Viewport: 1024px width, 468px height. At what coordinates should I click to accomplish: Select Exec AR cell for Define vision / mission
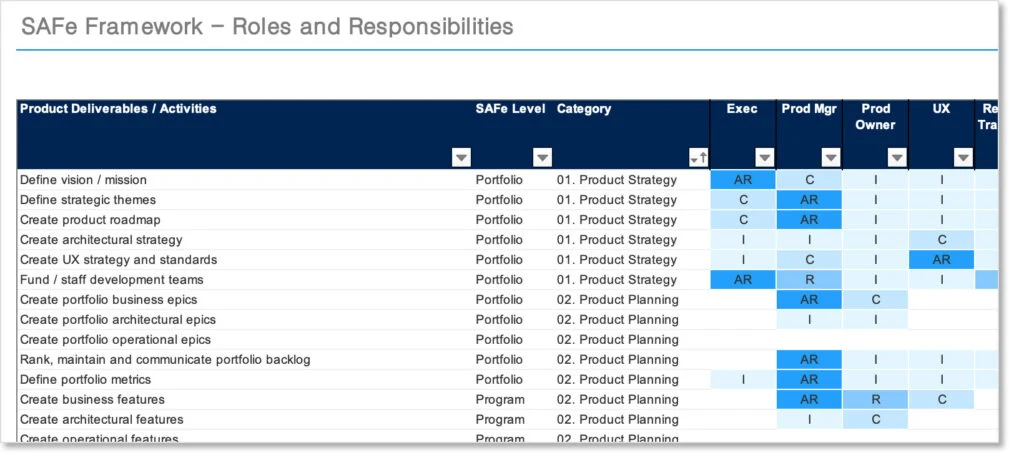743,179
